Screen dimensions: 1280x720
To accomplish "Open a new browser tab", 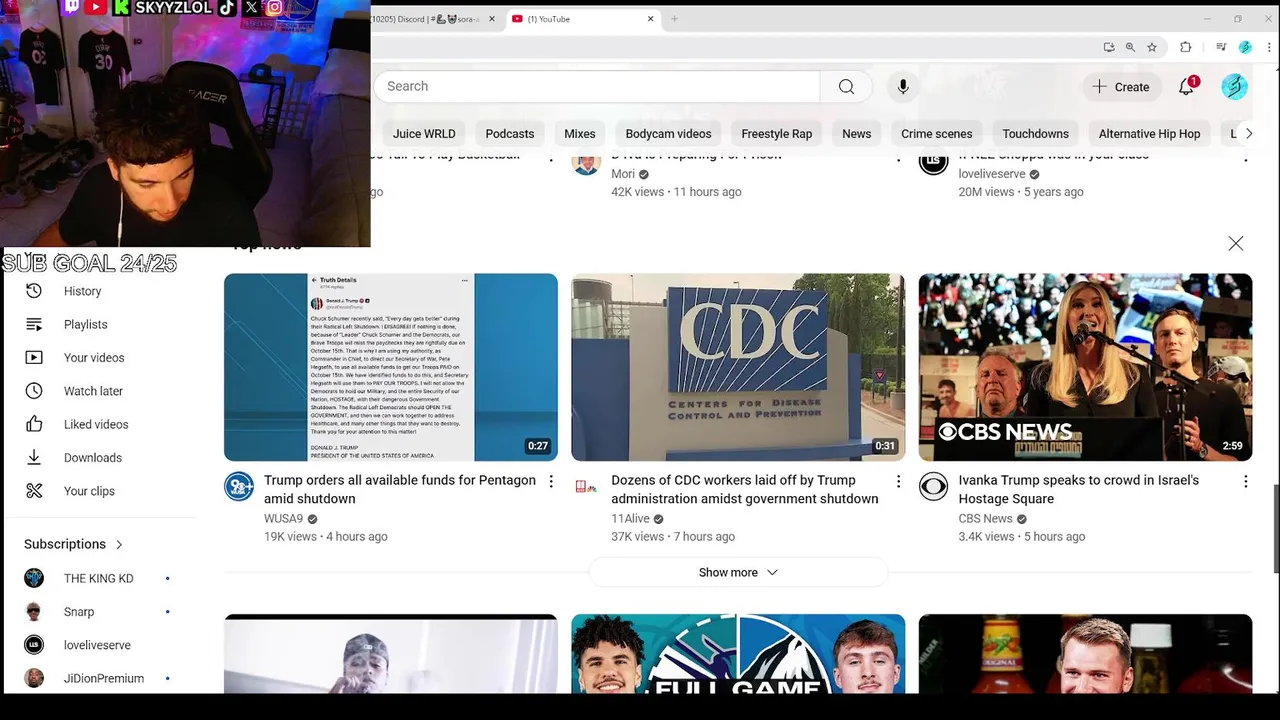I will [674, 19].
